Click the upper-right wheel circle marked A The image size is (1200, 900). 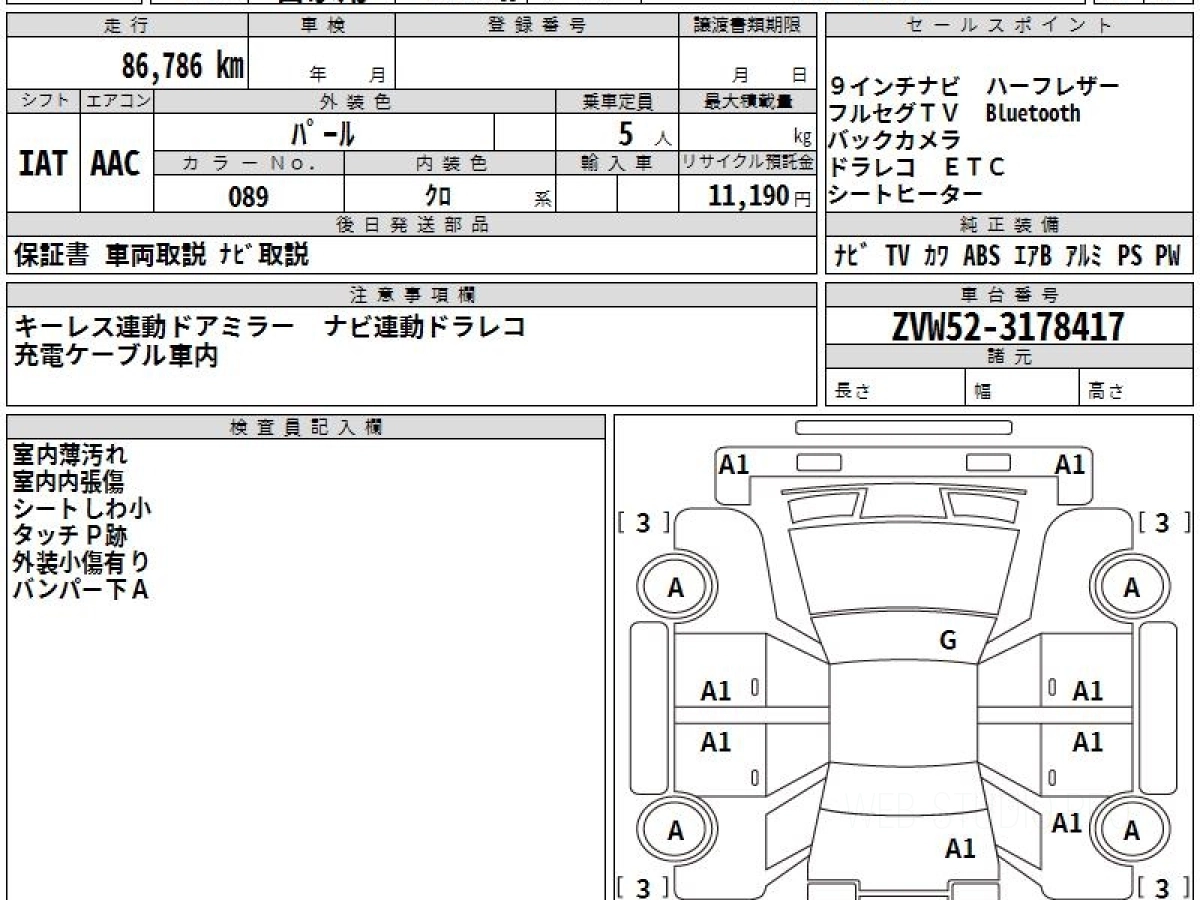pos(1131,589)
